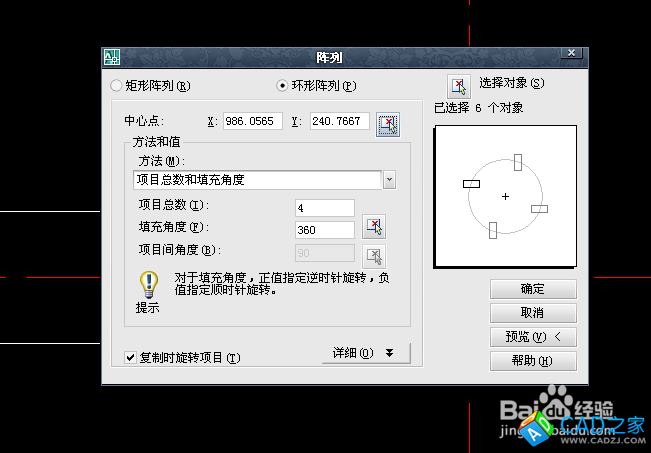Screen dimensions: 651x453
Task: Expand details via 详细 button
Action: [366, 353]
